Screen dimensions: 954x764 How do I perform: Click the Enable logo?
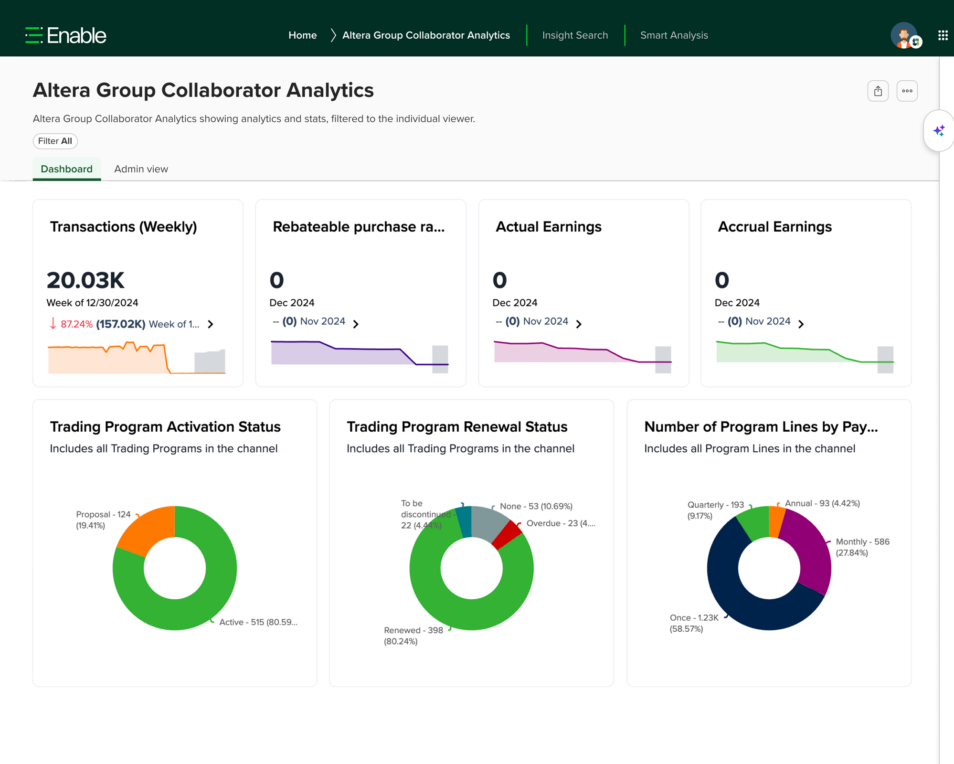[x=66, y=35]
